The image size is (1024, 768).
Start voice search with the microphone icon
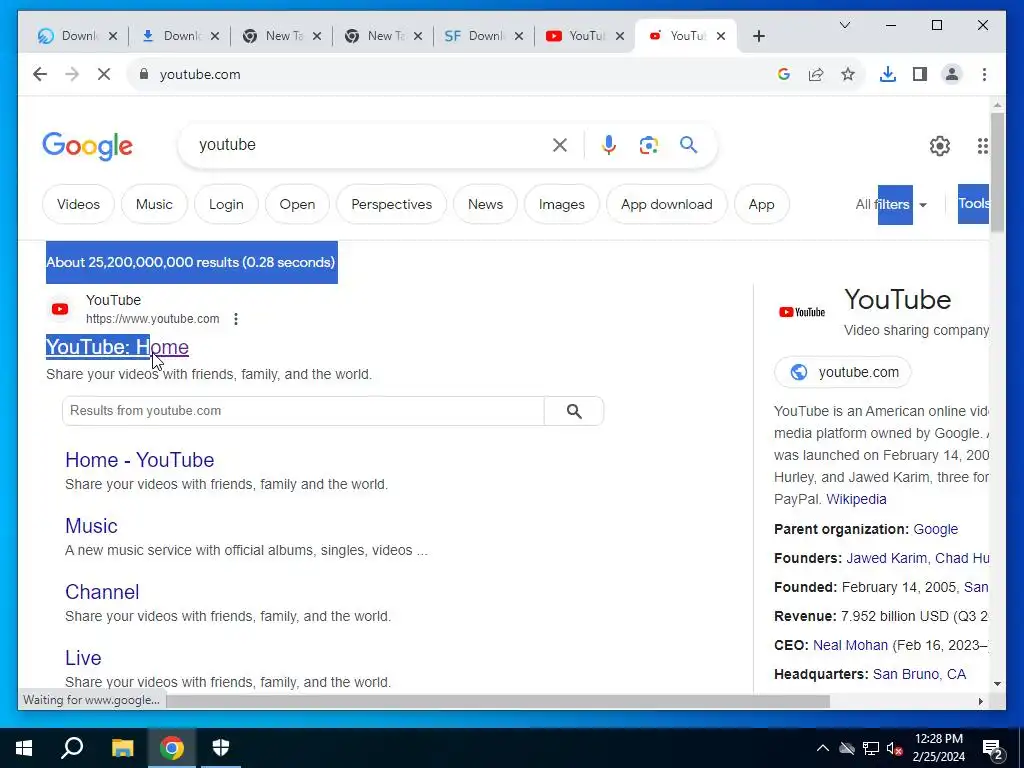tap(609, 145)
